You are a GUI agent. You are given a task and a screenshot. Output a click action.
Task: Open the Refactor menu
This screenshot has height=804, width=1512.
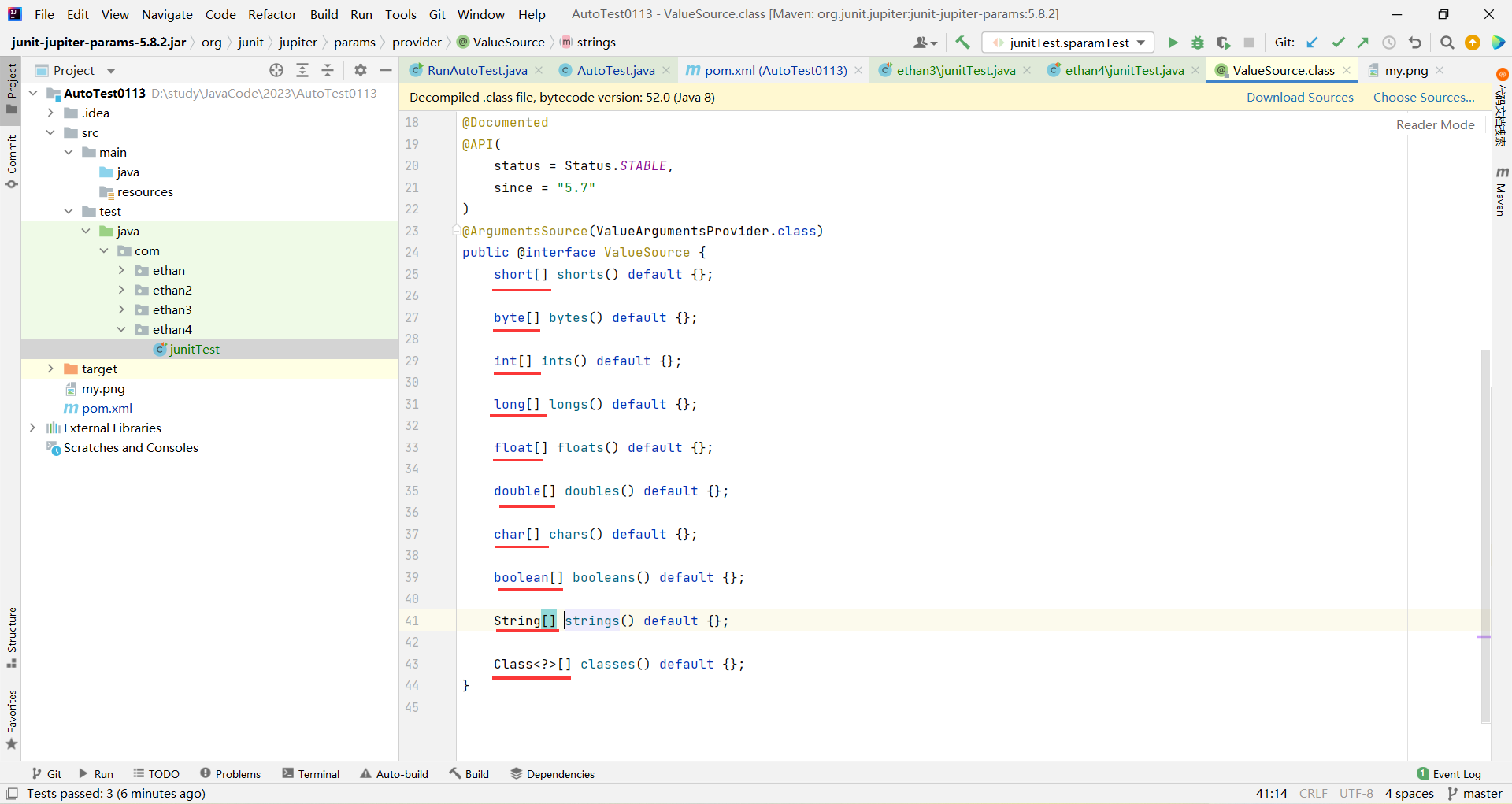tap(272, 14)
